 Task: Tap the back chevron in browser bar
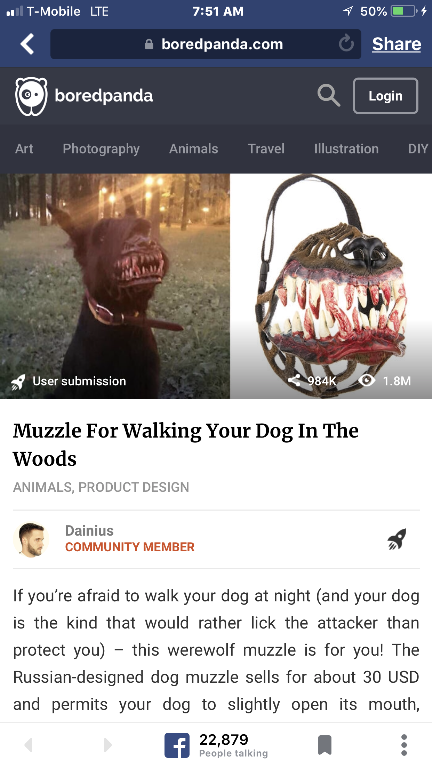pos(27,44)
